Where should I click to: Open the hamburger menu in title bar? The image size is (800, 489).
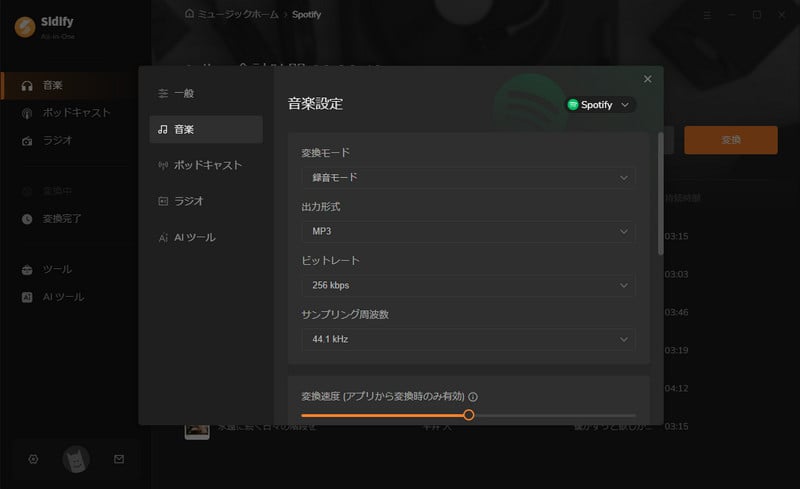point(707,15)
